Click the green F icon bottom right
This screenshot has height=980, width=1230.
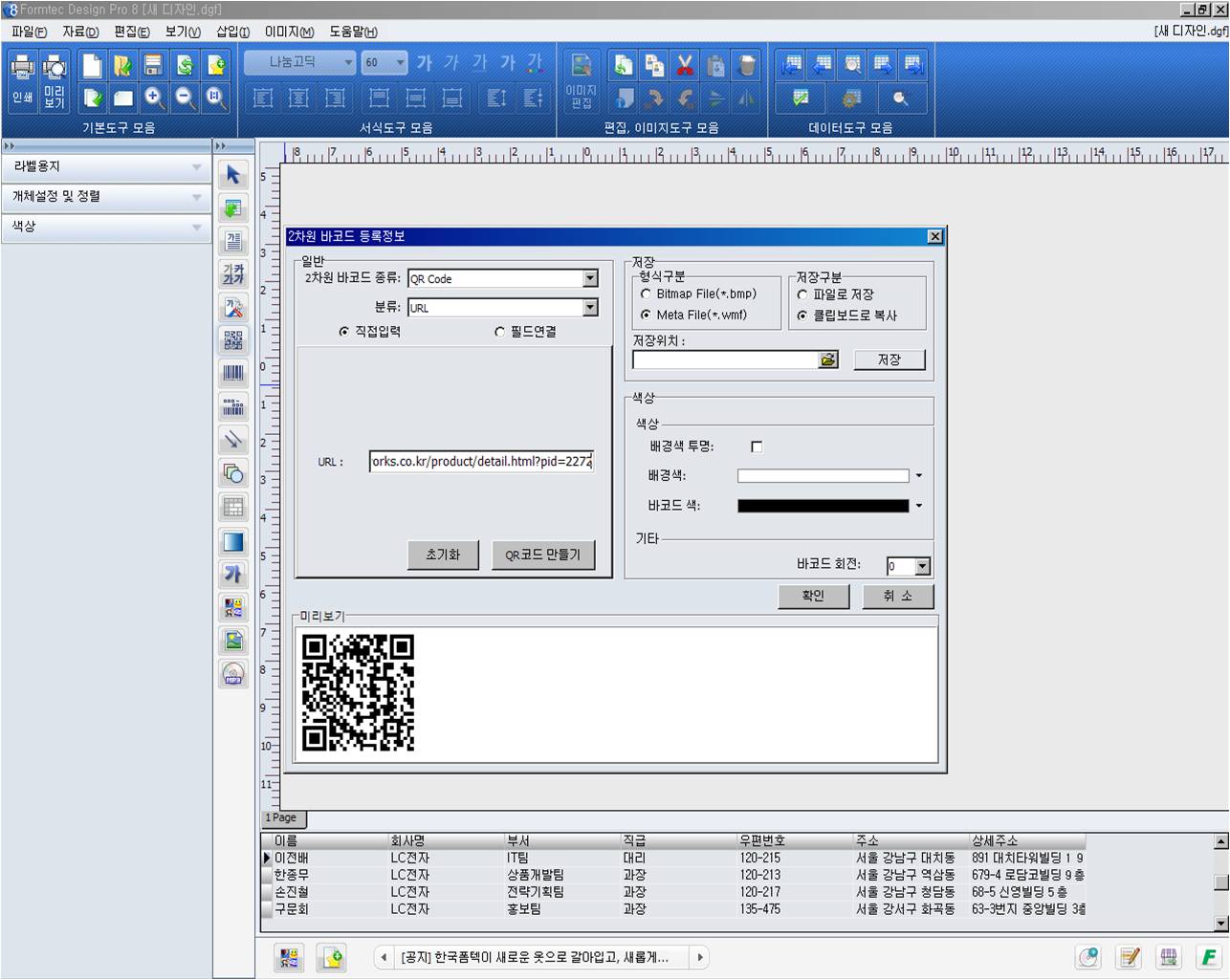[x=1209, y=957]
